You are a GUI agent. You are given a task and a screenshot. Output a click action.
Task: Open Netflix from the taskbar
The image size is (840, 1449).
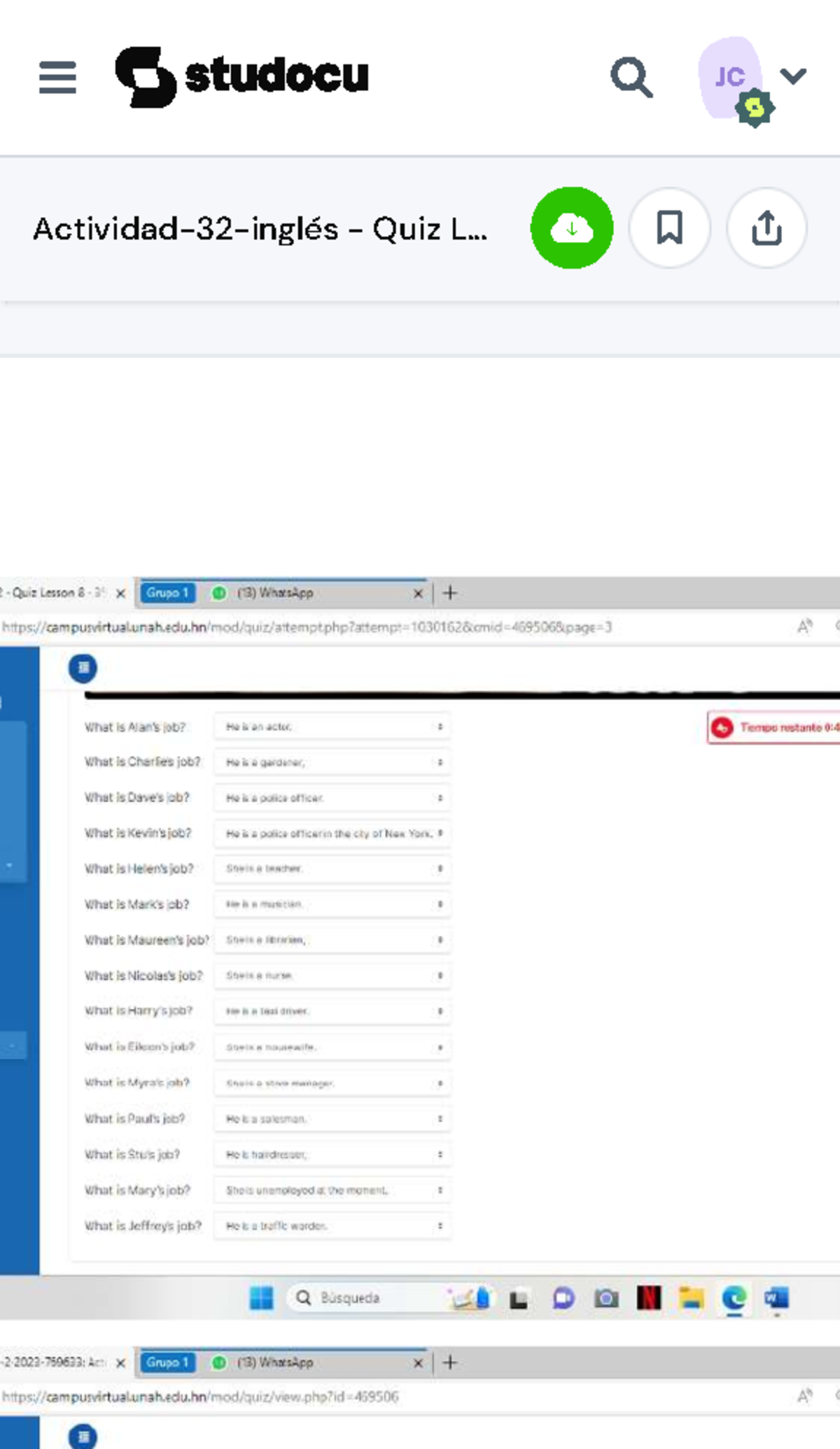(649, 1298)
